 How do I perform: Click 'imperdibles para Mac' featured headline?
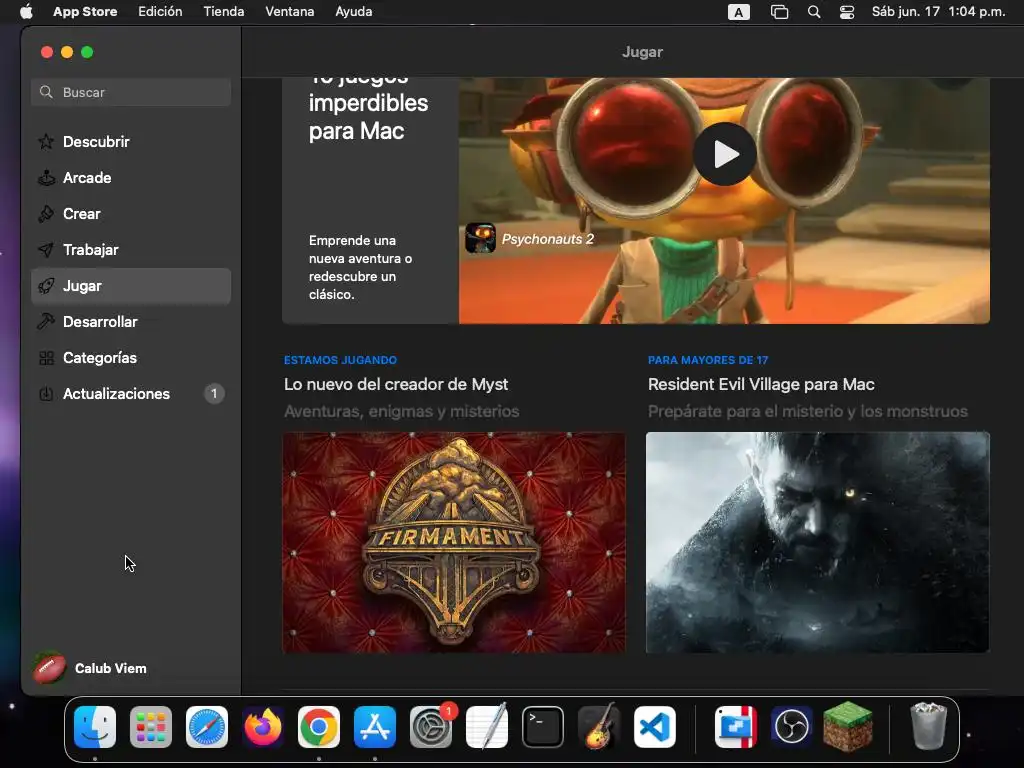(368, 117)
